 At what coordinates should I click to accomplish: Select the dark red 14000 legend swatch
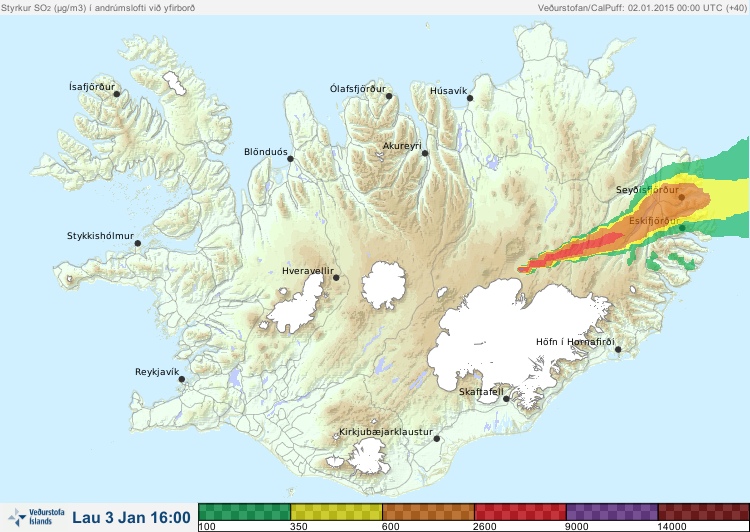click(704, 512)
